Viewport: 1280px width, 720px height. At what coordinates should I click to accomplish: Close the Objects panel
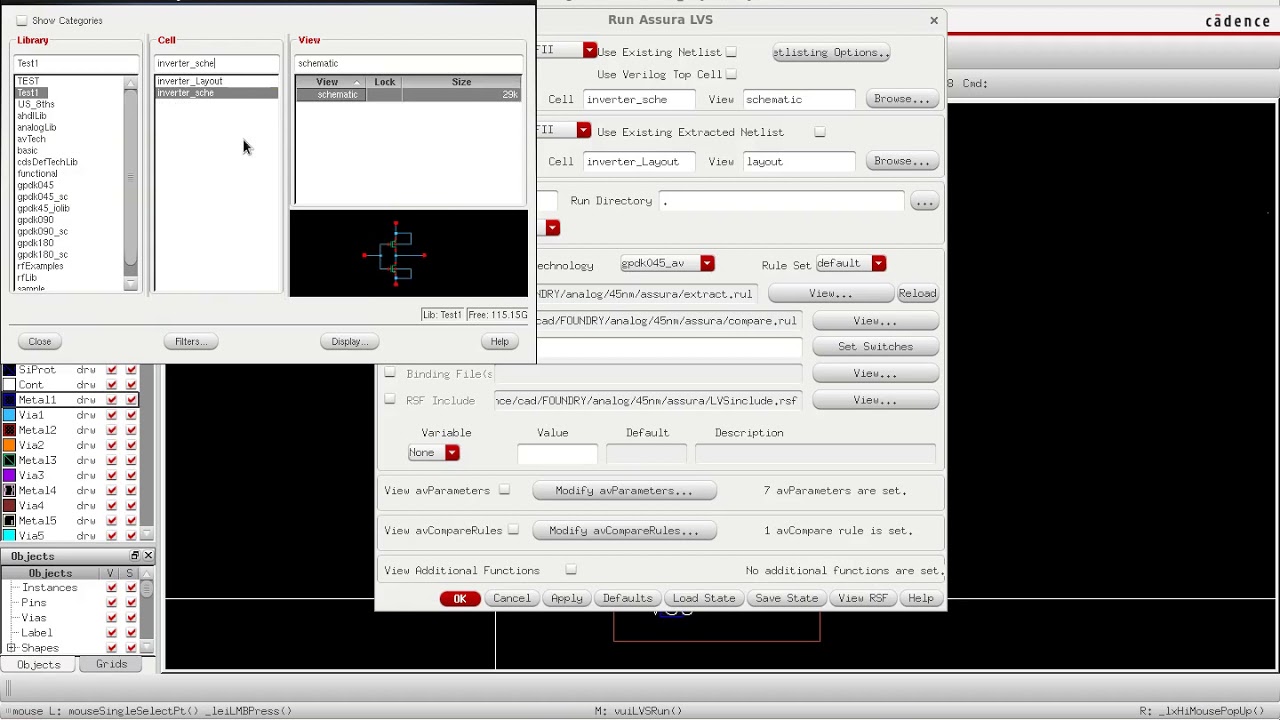click(148, 556)
